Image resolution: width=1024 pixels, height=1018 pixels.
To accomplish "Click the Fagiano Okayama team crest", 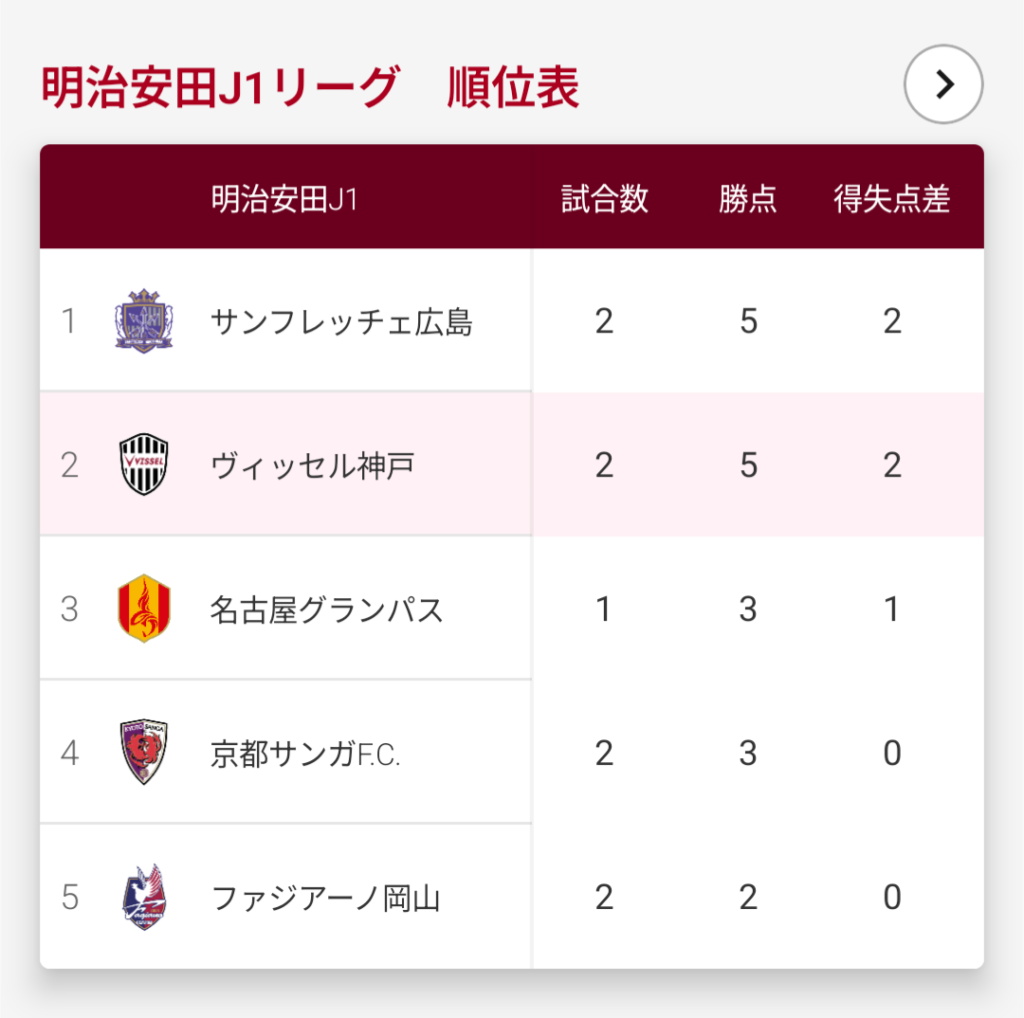I will [144, 897].
